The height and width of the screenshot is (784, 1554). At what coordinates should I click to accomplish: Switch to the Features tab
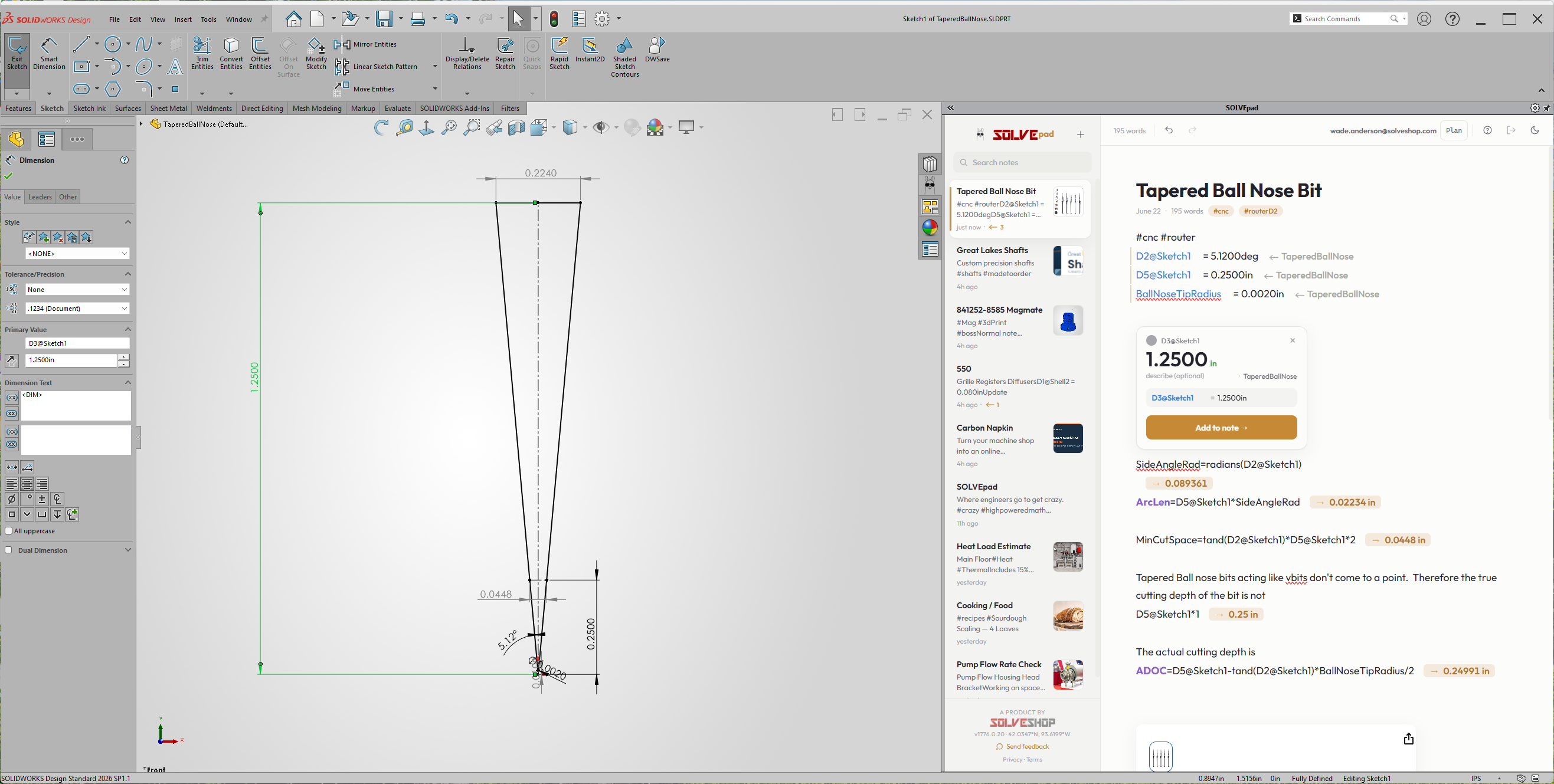click(18, 109)
